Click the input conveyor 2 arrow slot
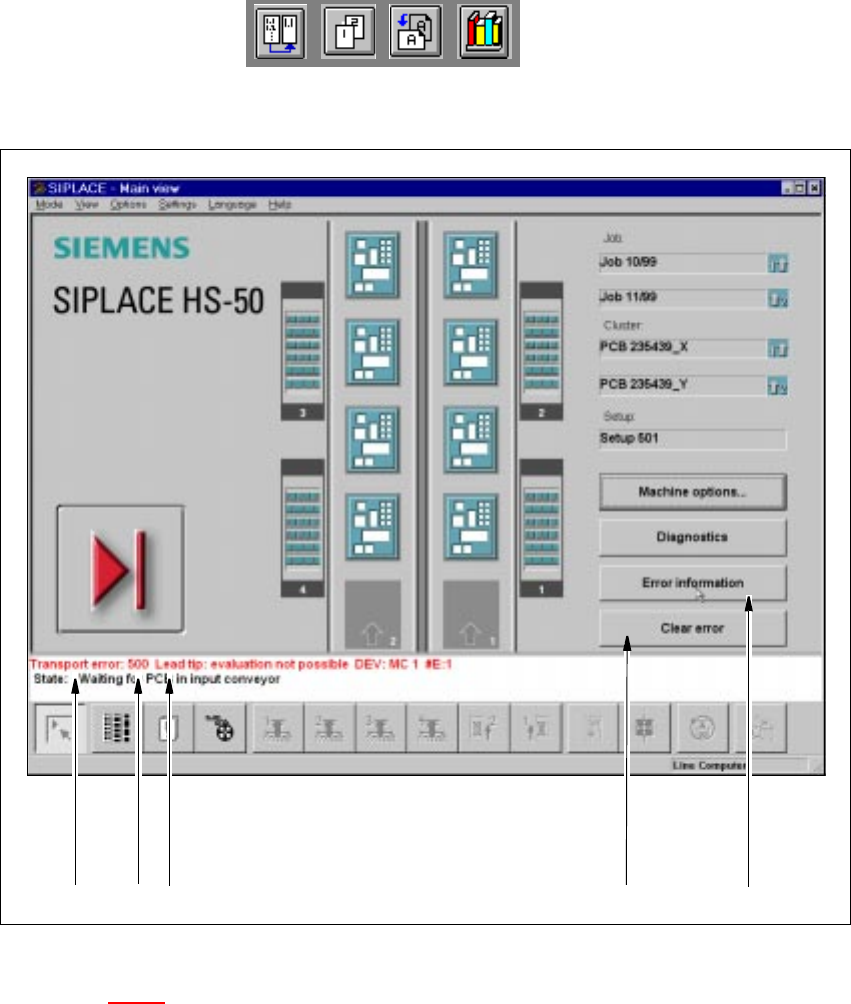The image size is (851, 1004). point(373,615)
